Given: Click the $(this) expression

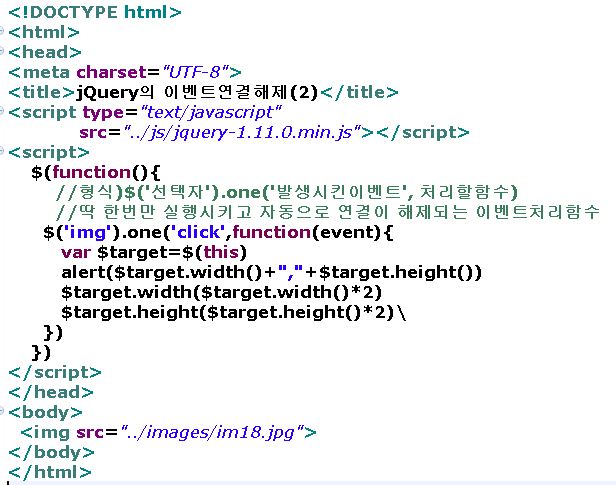Looking at the screenshot, I should pyautogui.click(x=214, y=253).
